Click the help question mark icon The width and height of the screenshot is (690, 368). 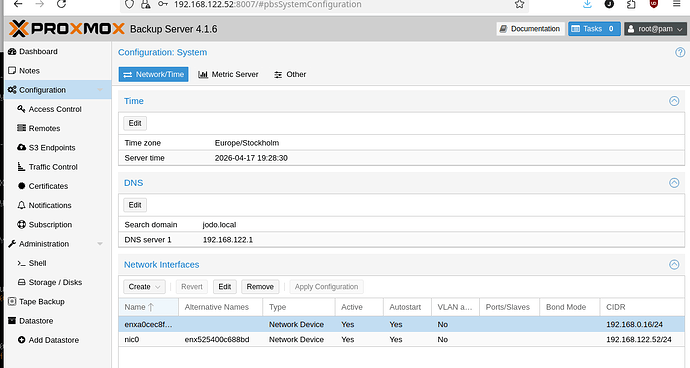point(680,53)
